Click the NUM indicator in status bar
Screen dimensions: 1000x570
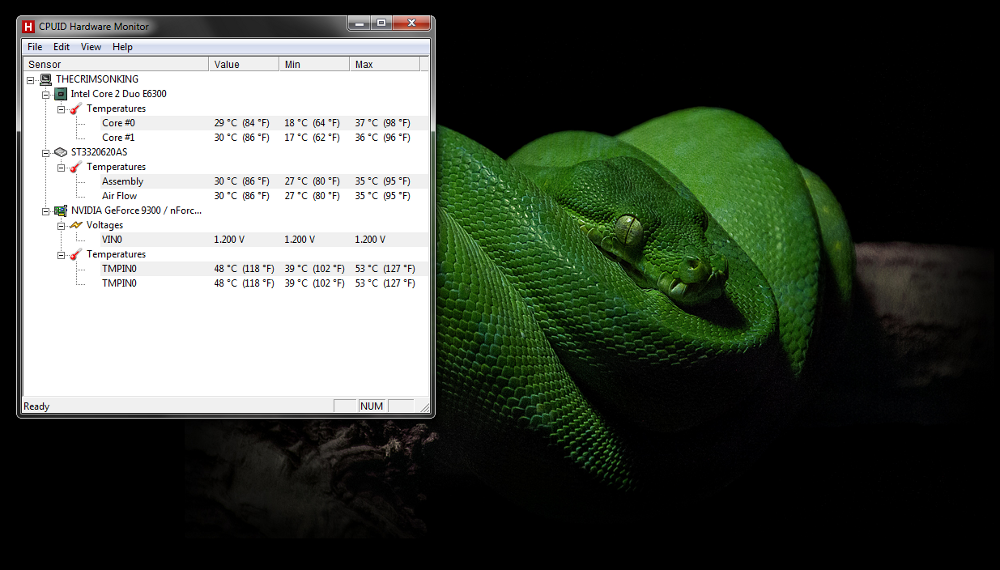click(x=371, y=406)
